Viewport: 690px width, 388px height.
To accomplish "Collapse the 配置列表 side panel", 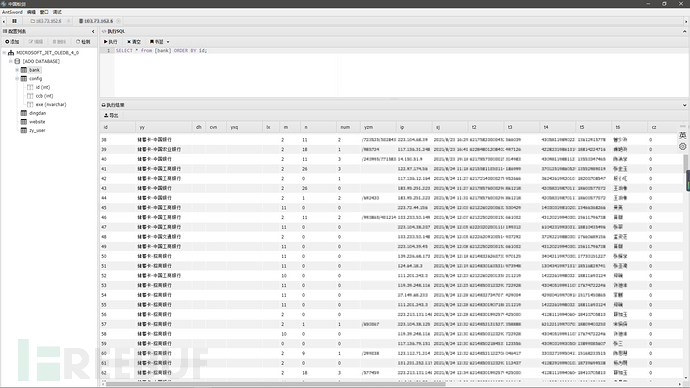I will tap(93, 32).
